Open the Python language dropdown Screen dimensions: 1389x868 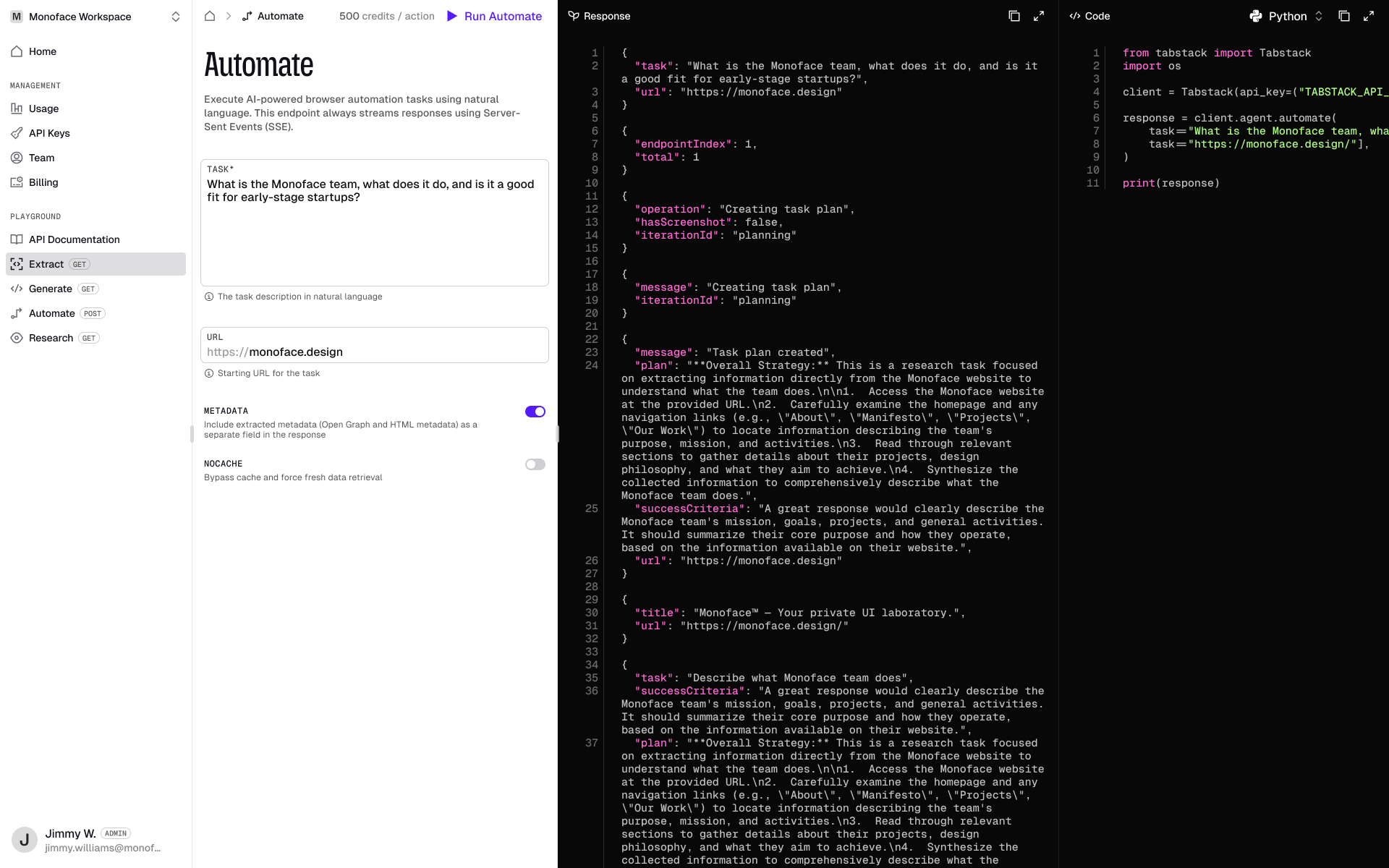pyautogui.click(x=1287, y=16)
